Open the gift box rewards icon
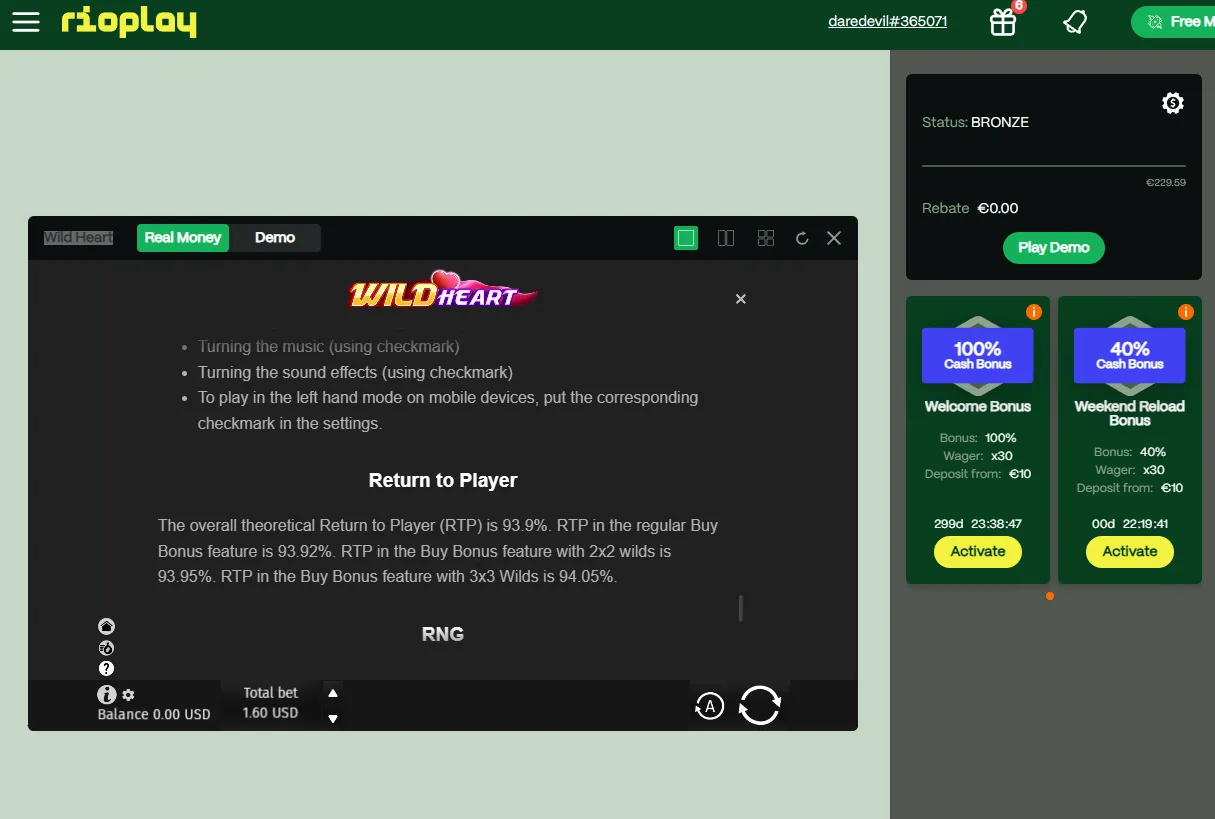Screen dimensions: 1215x819 pos(1003,21)
